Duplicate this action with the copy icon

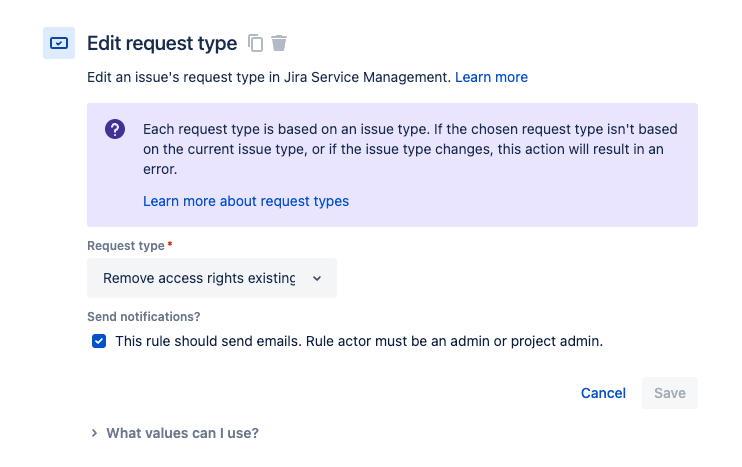tap(256, 43)
